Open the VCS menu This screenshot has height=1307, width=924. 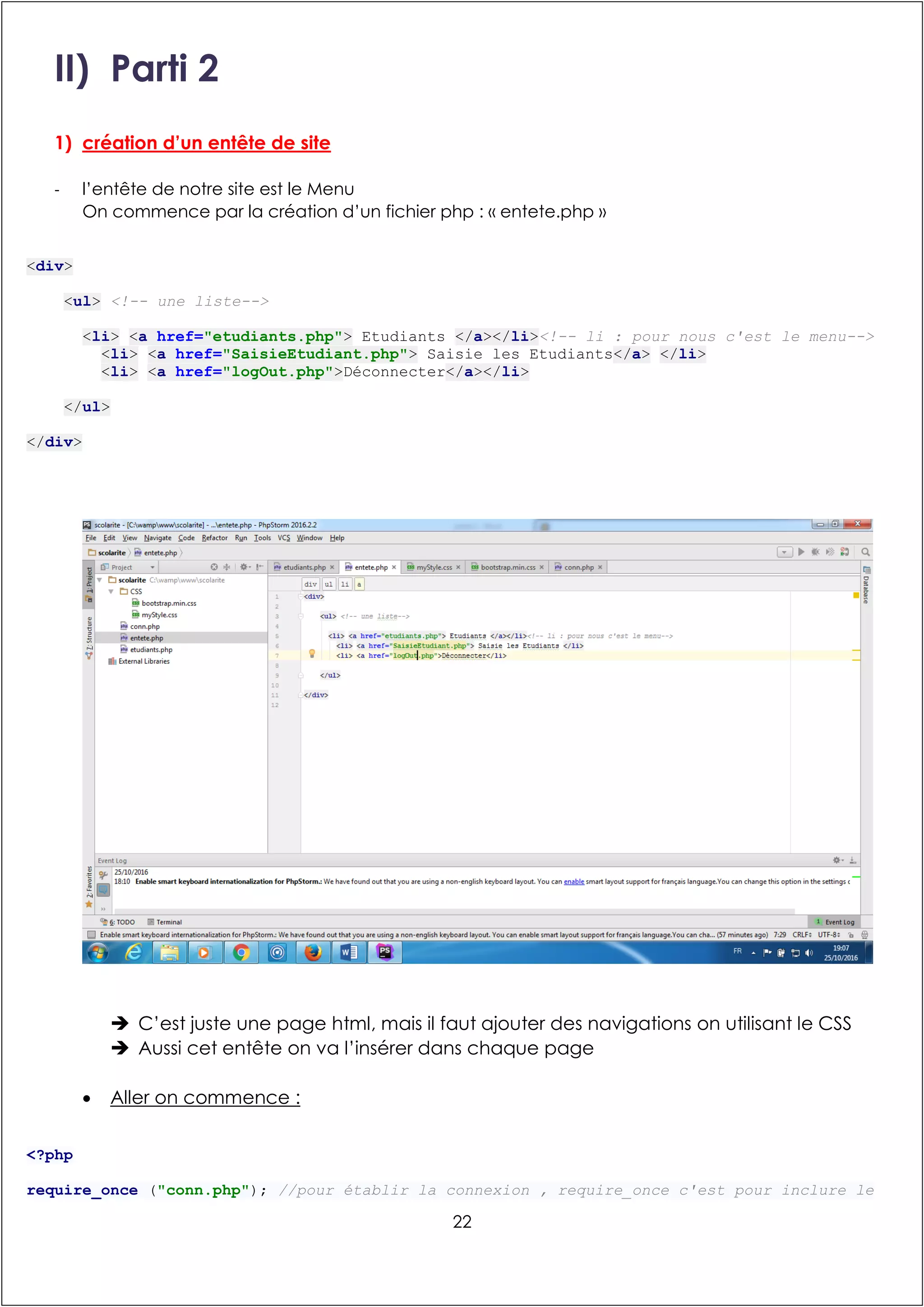pos(284,538)
